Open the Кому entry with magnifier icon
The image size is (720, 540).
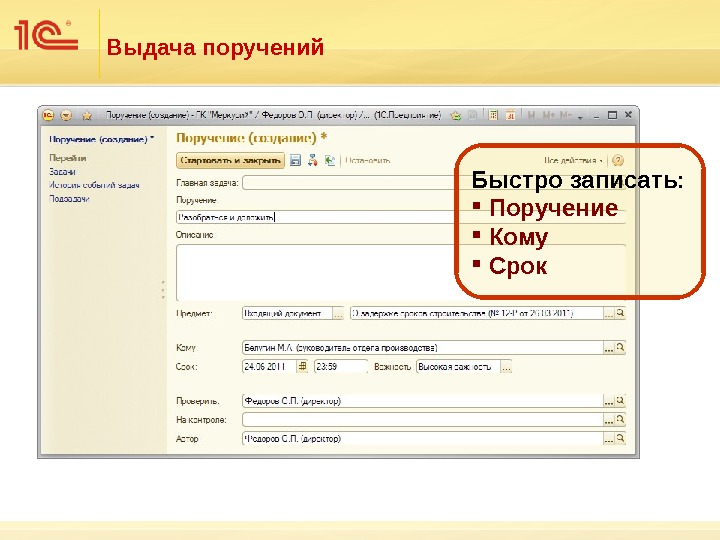point(620,348)
